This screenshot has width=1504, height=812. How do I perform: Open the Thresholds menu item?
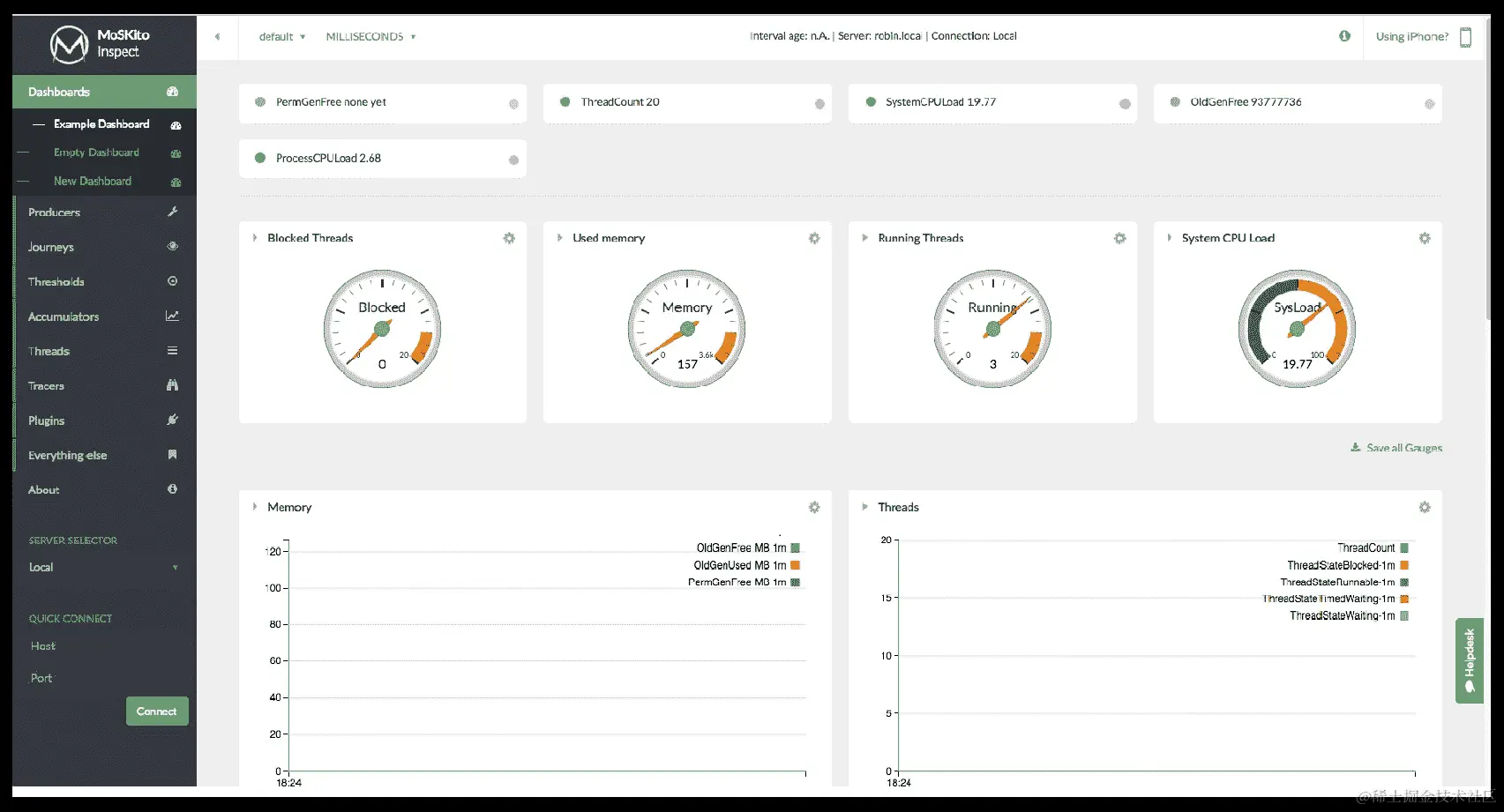click(103, 281)
